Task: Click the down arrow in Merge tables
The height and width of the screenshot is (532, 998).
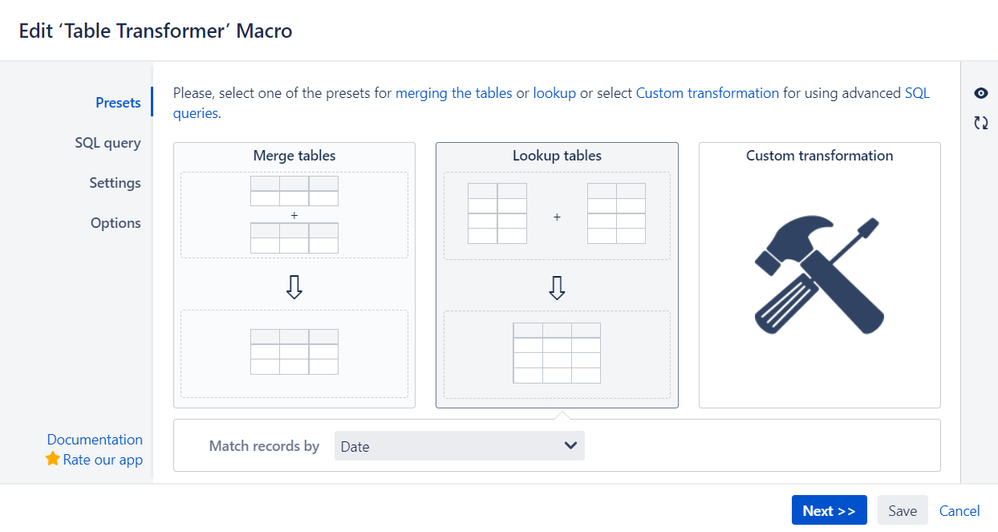Action: tap(294, 288)
